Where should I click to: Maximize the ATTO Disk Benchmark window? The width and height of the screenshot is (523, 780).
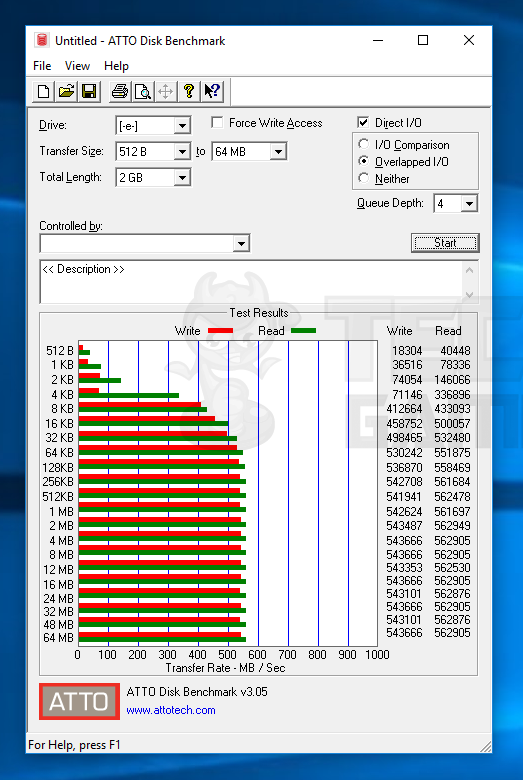pyautogui.click(x=423, y=40)
